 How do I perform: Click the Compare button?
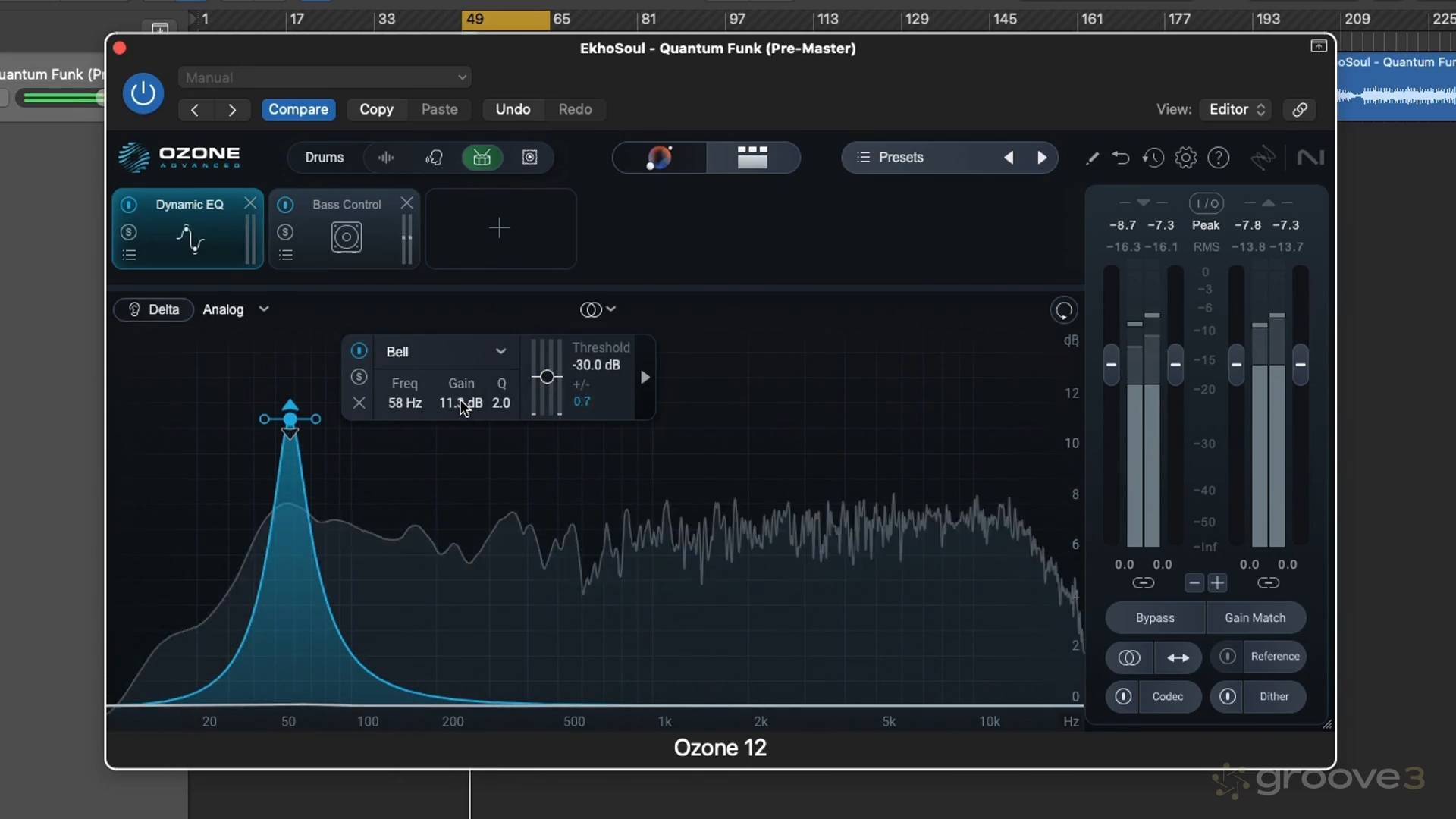point(298,109)
